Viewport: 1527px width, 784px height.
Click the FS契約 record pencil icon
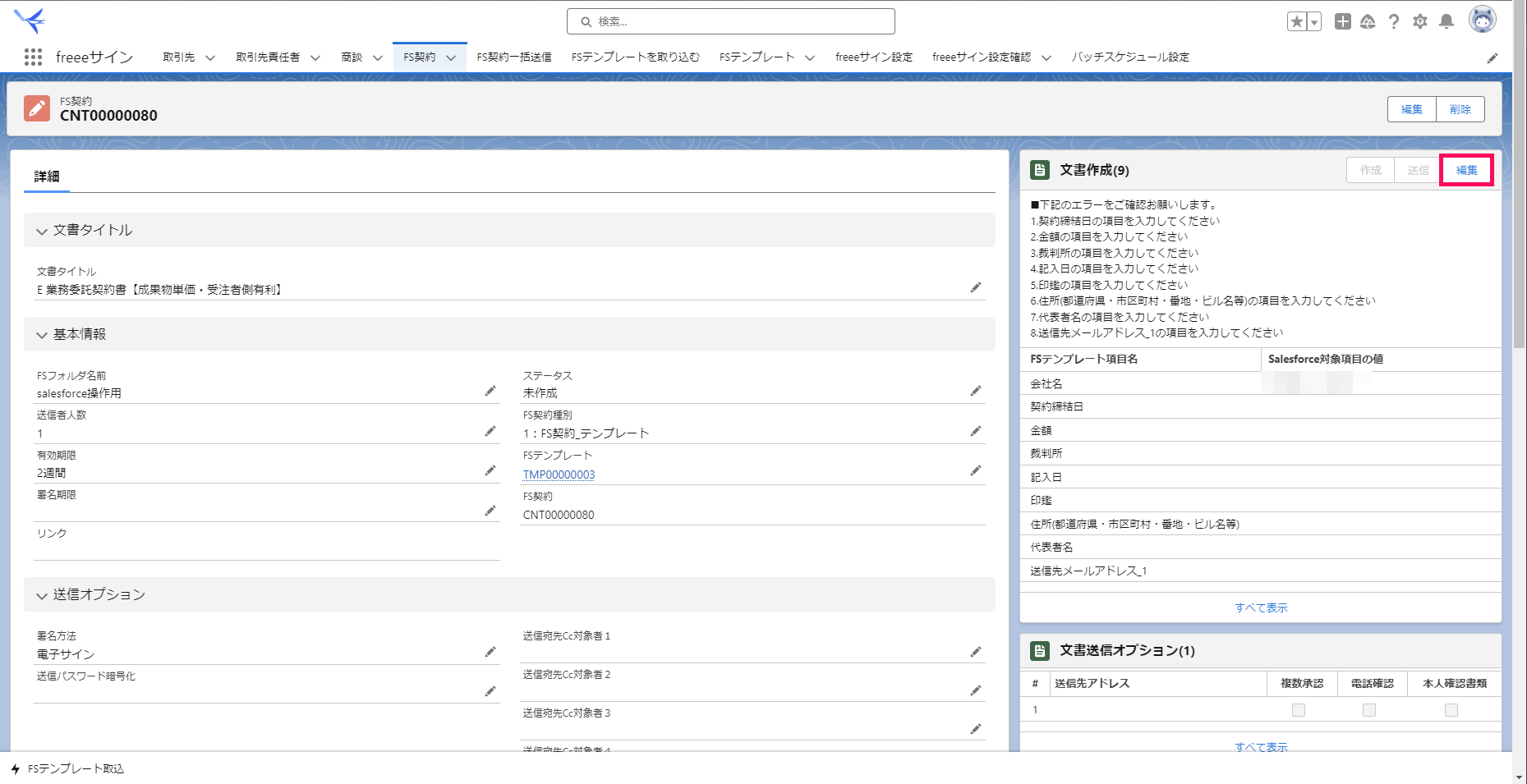[37, 108]
